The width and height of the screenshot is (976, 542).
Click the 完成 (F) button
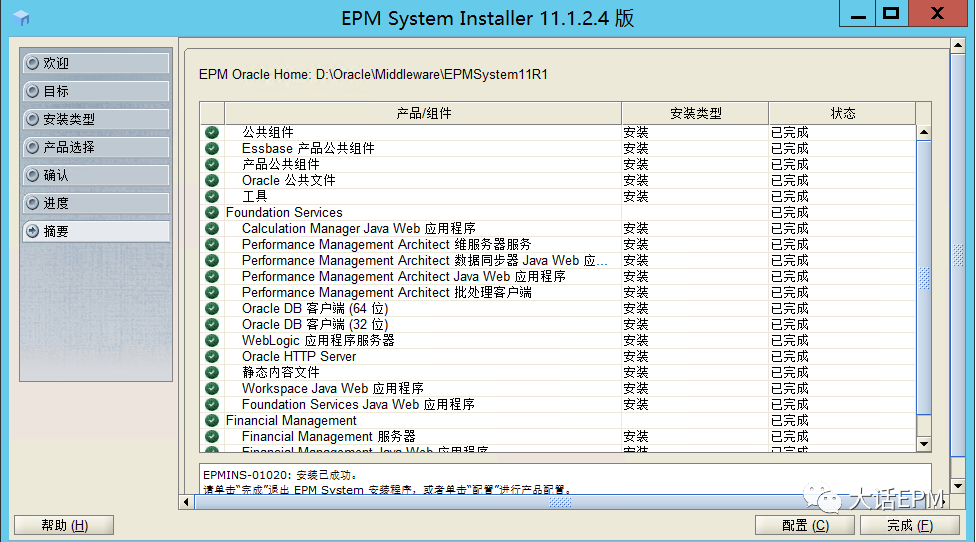(x=909, y=525)
